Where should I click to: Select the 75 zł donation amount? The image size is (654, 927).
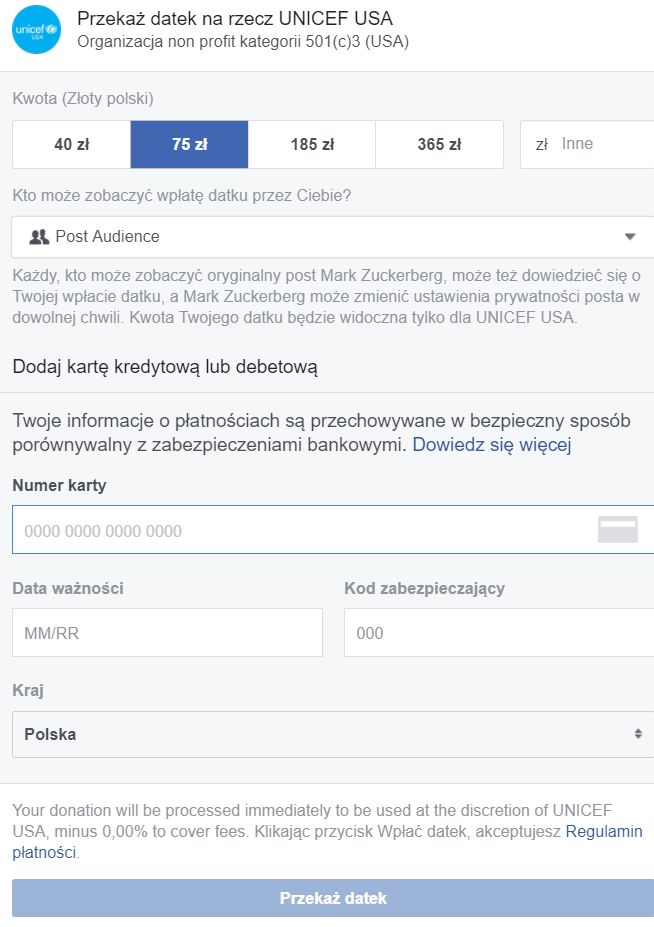tap(189, 144)
